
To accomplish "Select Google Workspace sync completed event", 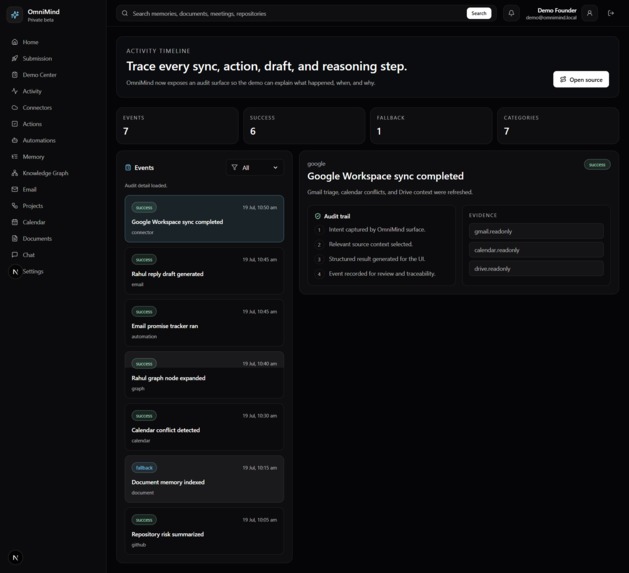I will [204, 219].
